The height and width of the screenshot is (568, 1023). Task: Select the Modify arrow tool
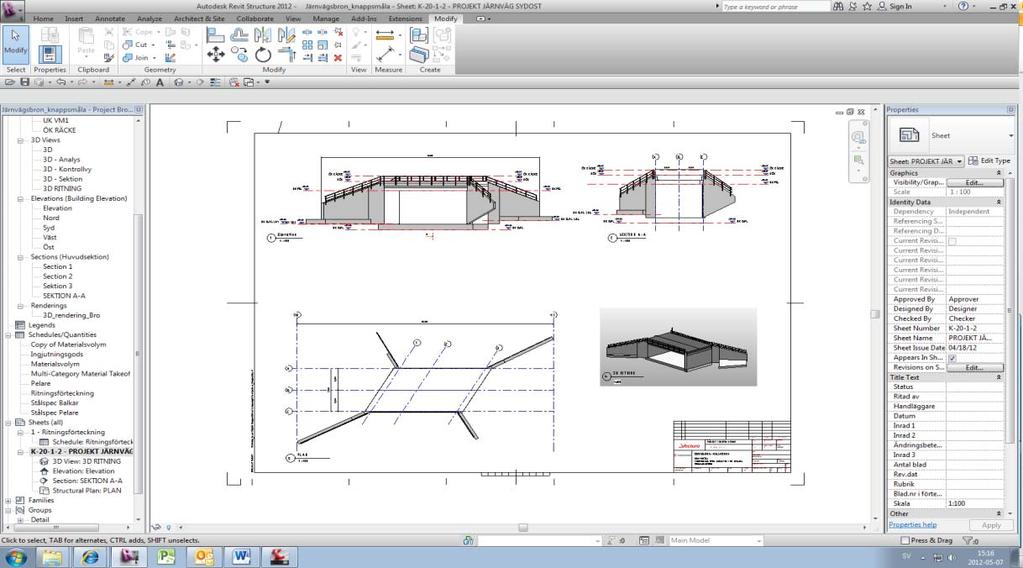coord(16,44)
